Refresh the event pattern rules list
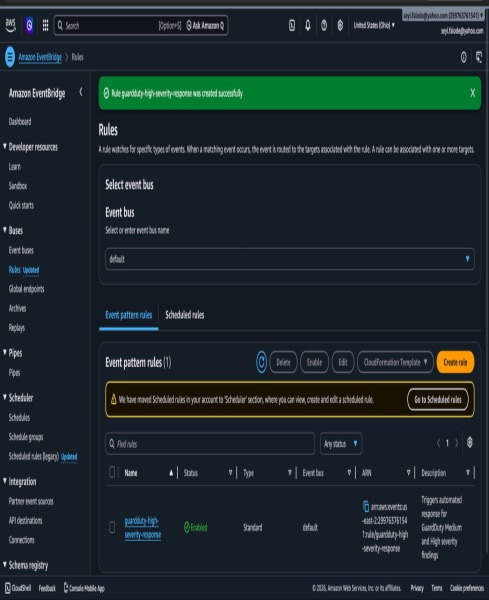489x600 pixels. tap(261, 362)
